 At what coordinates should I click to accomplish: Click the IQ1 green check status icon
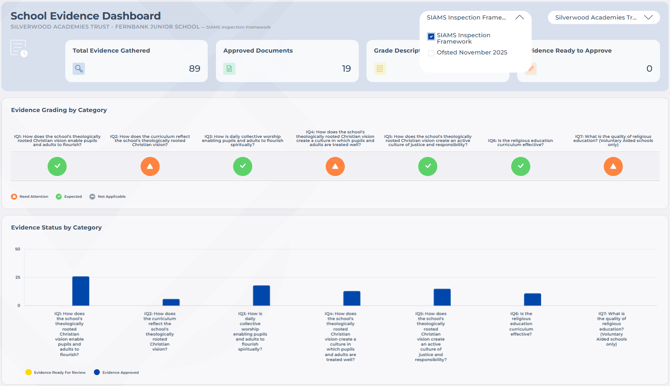point(57,166)
